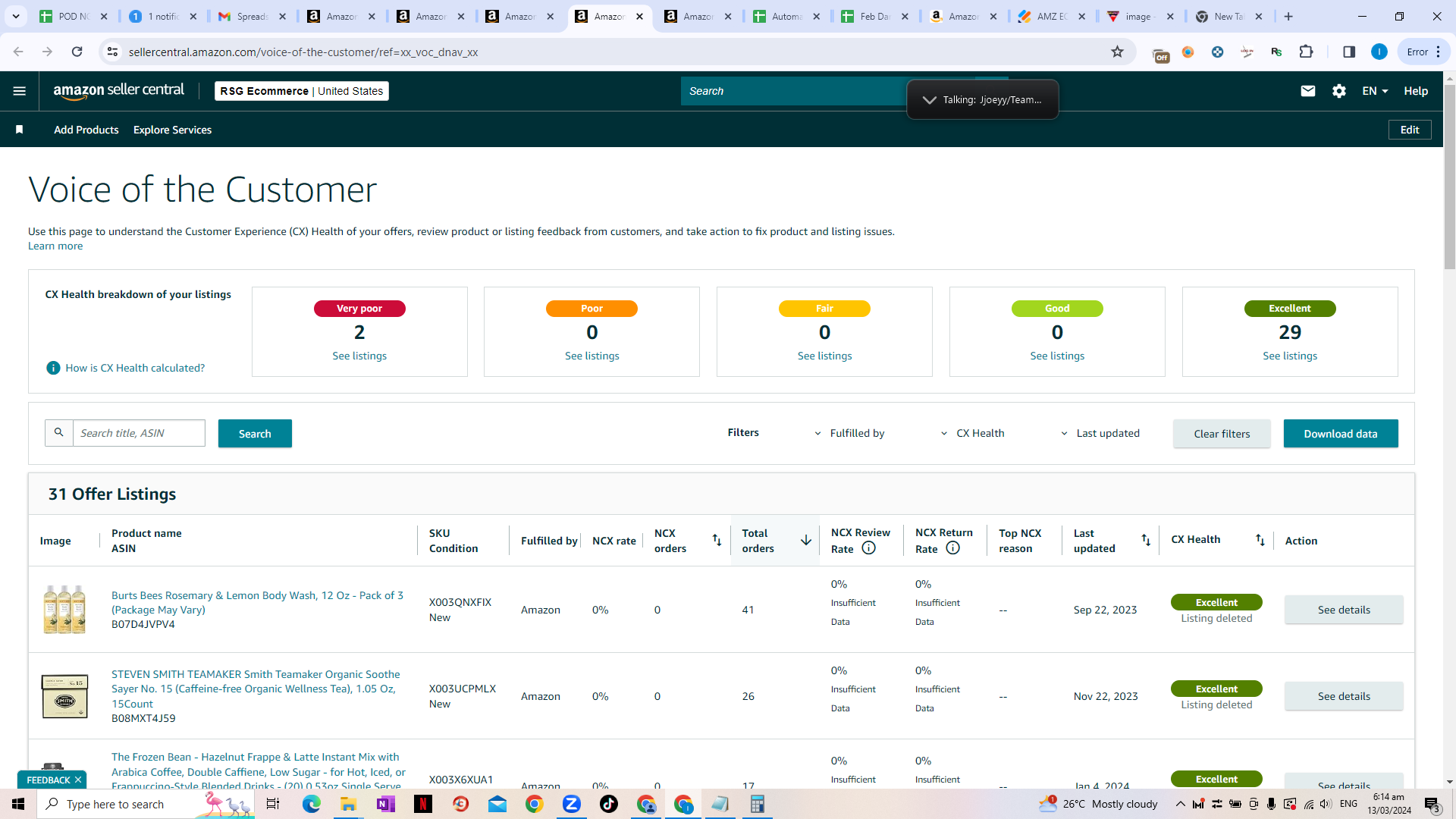Viewport: 1456px width, 819px height.
Task: Click the Search button for listings
Action: click(x=255, y=434)
